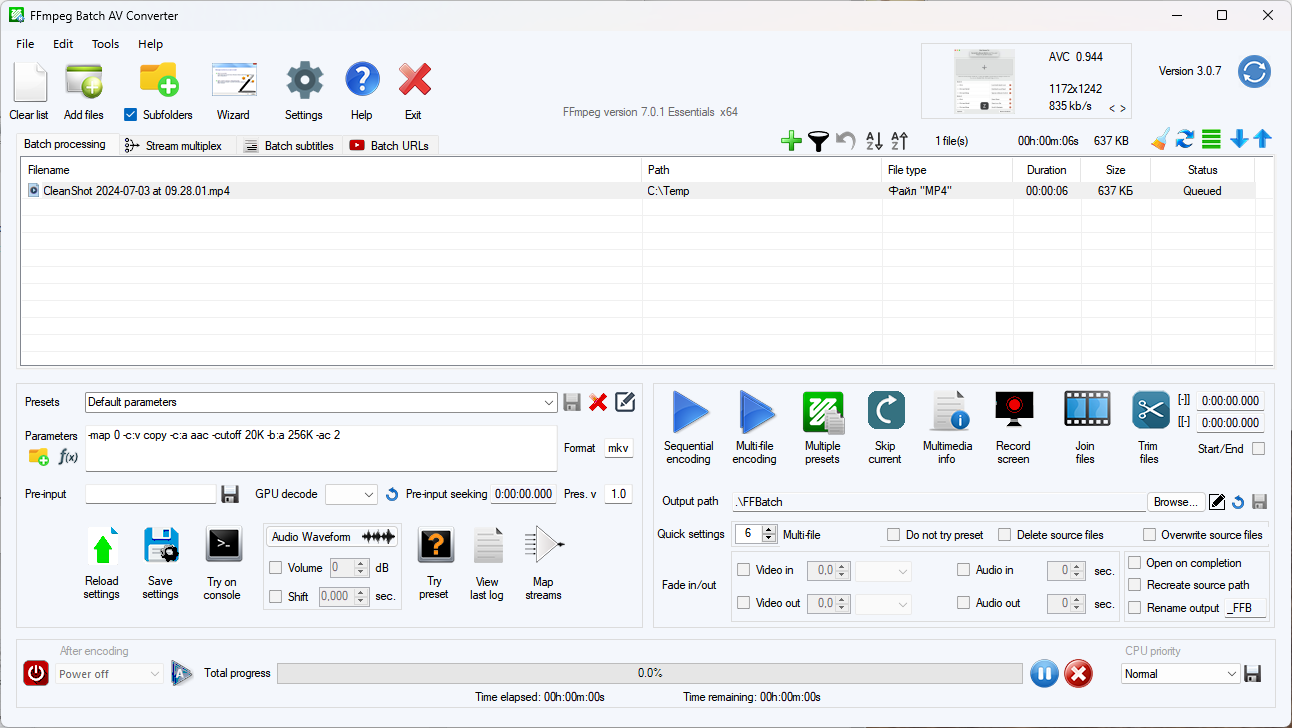Start Multi-file encoding
Screen dimensions: 1292x728
click(755, 411)
